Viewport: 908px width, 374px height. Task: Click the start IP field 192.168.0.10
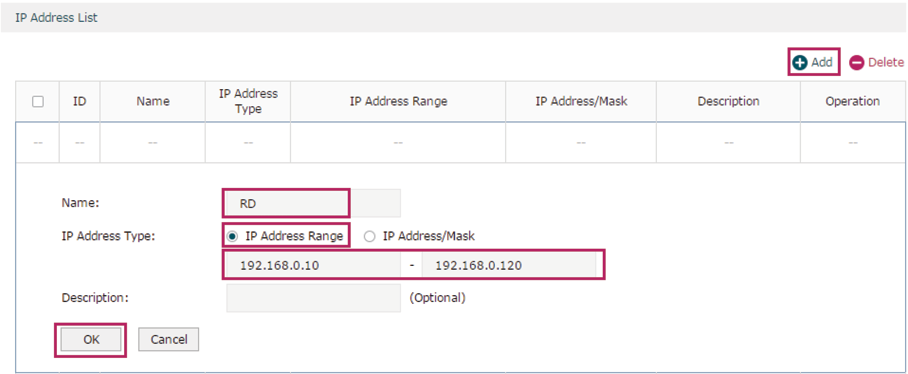point(313,266)
